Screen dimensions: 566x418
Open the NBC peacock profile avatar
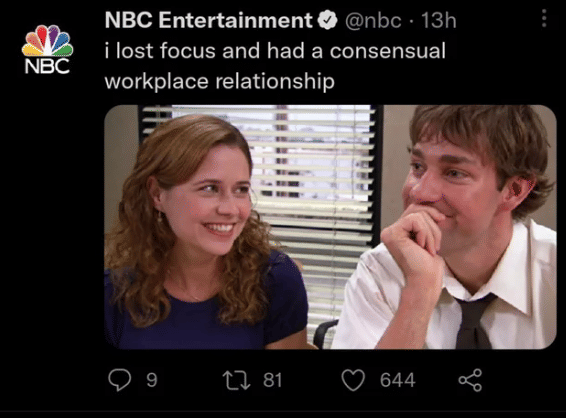pyautogui.click(x=47, y=49)
